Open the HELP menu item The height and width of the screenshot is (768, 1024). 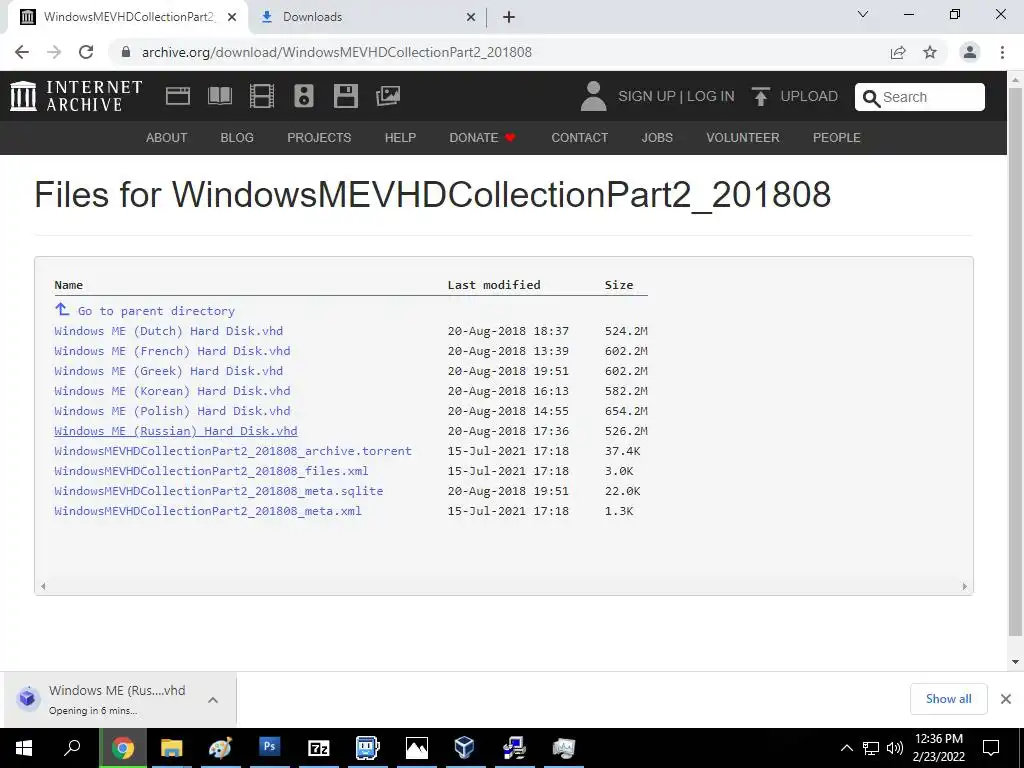point(400,138)
